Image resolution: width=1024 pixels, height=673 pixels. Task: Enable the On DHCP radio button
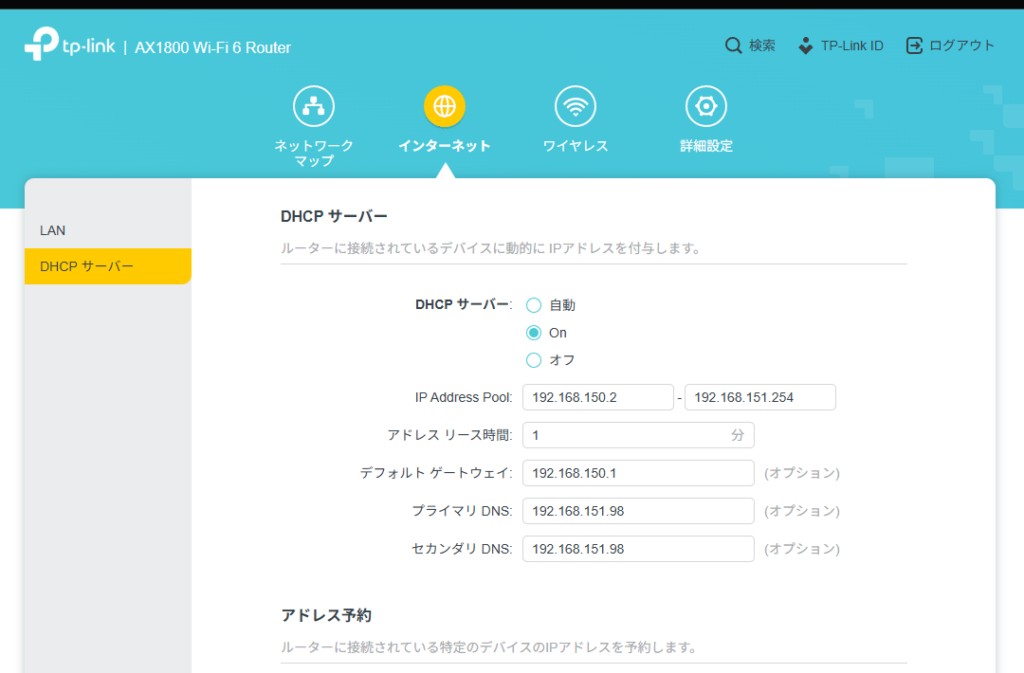[x=534, y=333]
